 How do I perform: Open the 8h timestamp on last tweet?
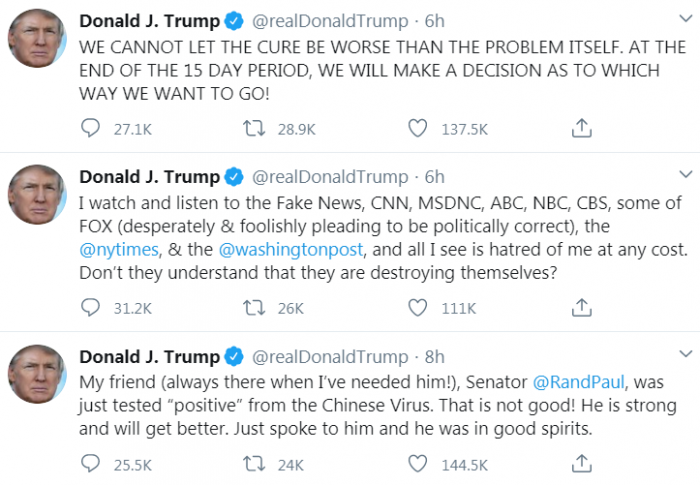(x=435, y=357)
